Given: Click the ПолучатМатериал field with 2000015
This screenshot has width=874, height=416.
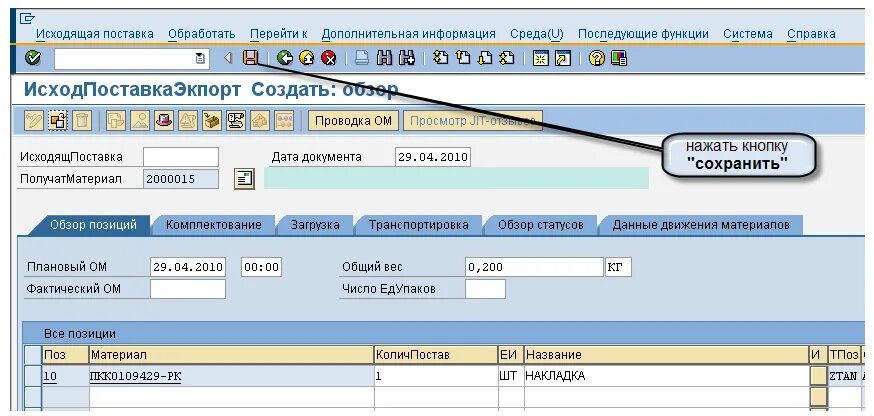Looking at the screenshot, I should tap(181, 180).
